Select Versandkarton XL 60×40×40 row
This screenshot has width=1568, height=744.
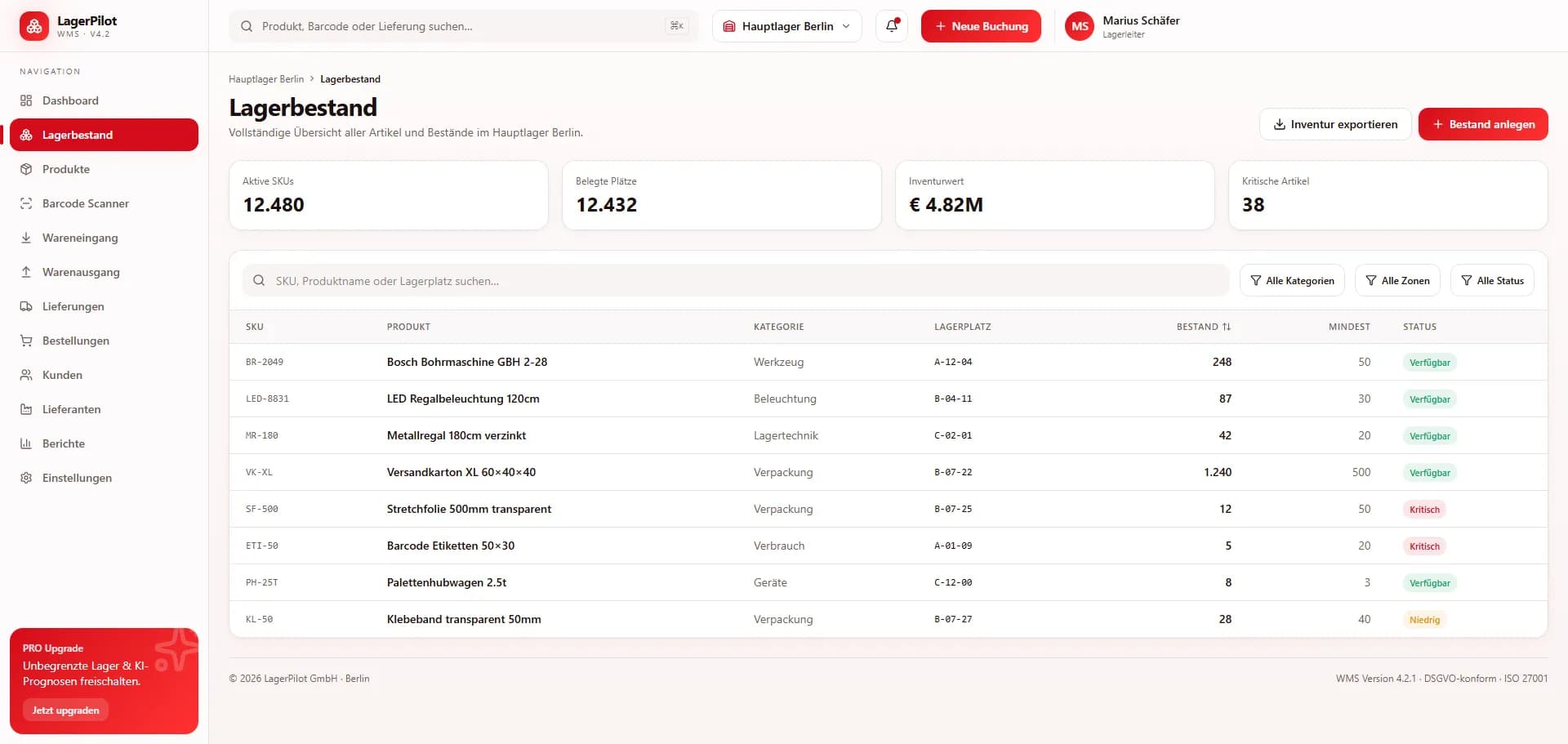click(889, 472)
